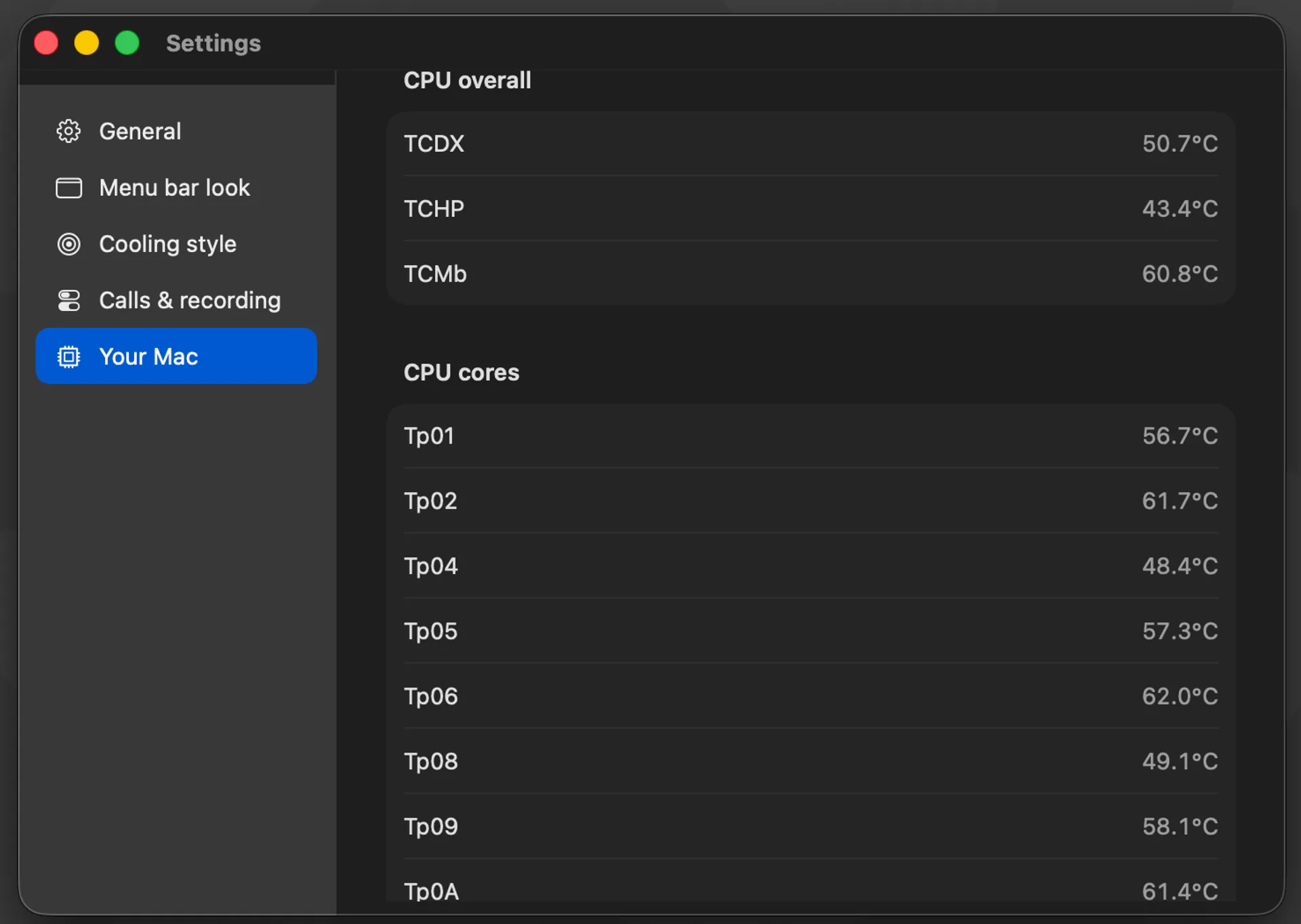Click the 61.7°C temperature value

coord(1180,501)
